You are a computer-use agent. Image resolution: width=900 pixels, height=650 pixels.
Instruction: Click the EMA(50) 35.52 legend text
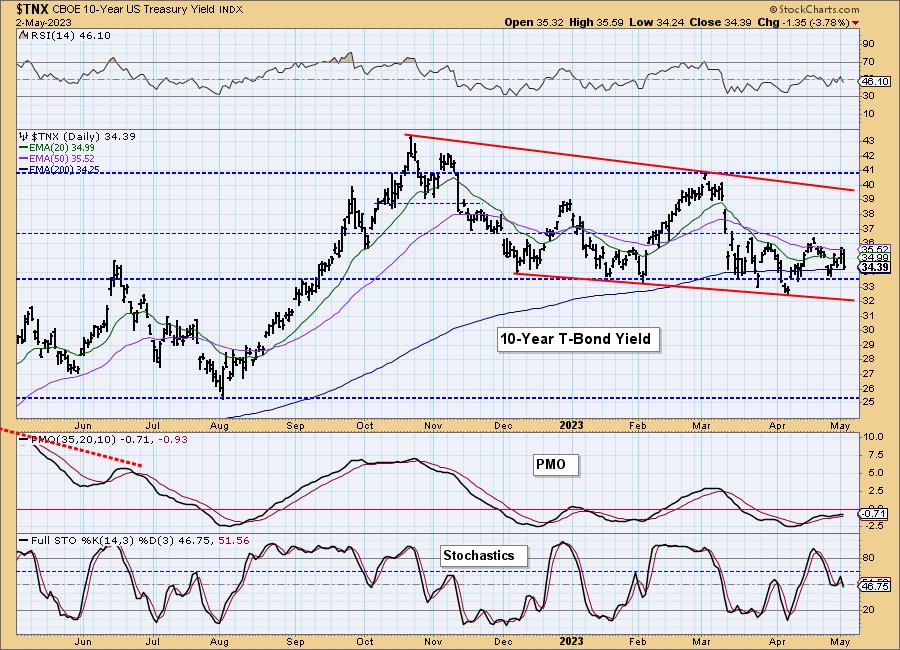[61, 158]
